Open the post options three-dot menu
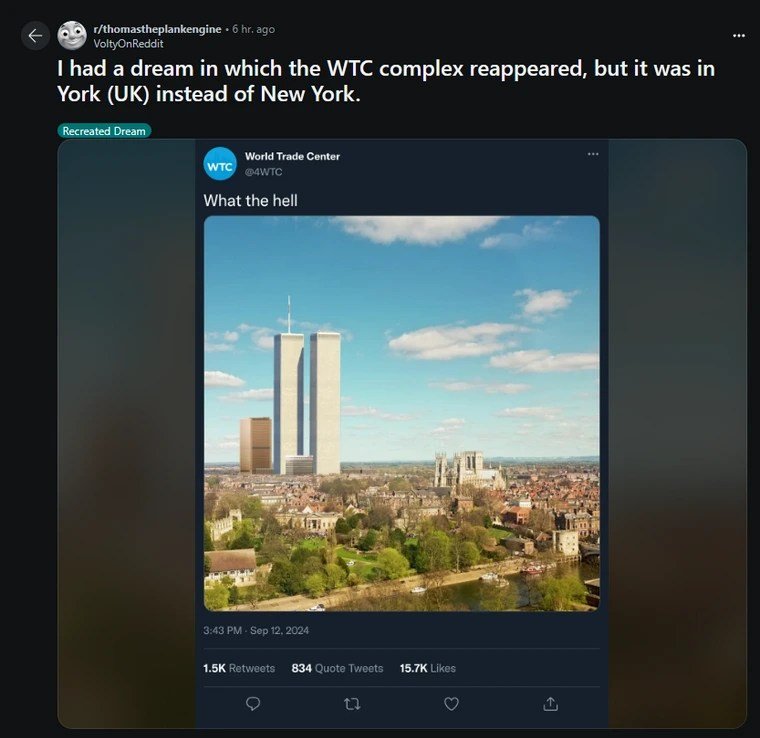This screenshot has height=738, width=760. (x=738, y=35)
